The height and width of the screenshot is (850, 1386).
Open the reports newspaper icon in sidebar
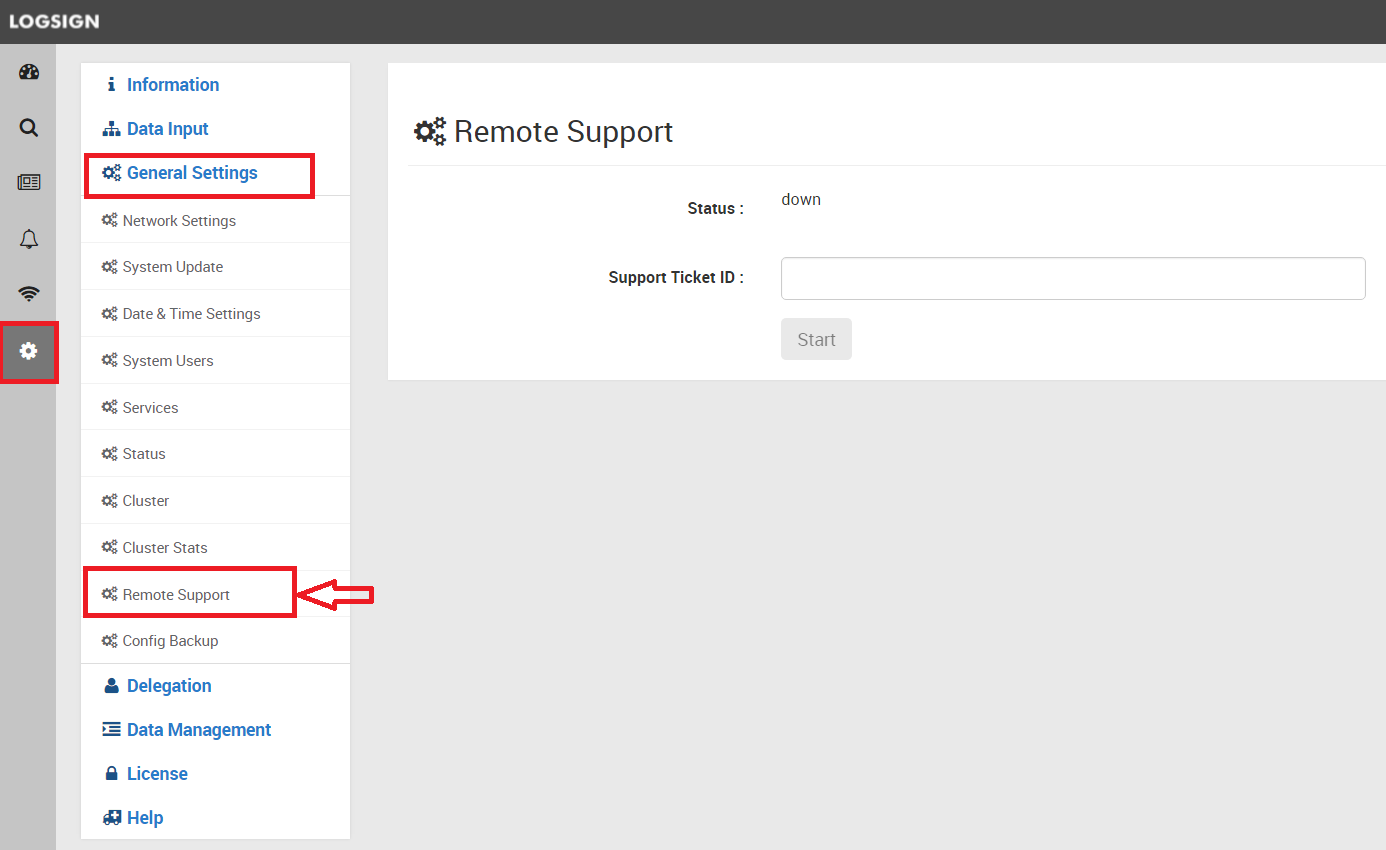click(x=29, y=182)
